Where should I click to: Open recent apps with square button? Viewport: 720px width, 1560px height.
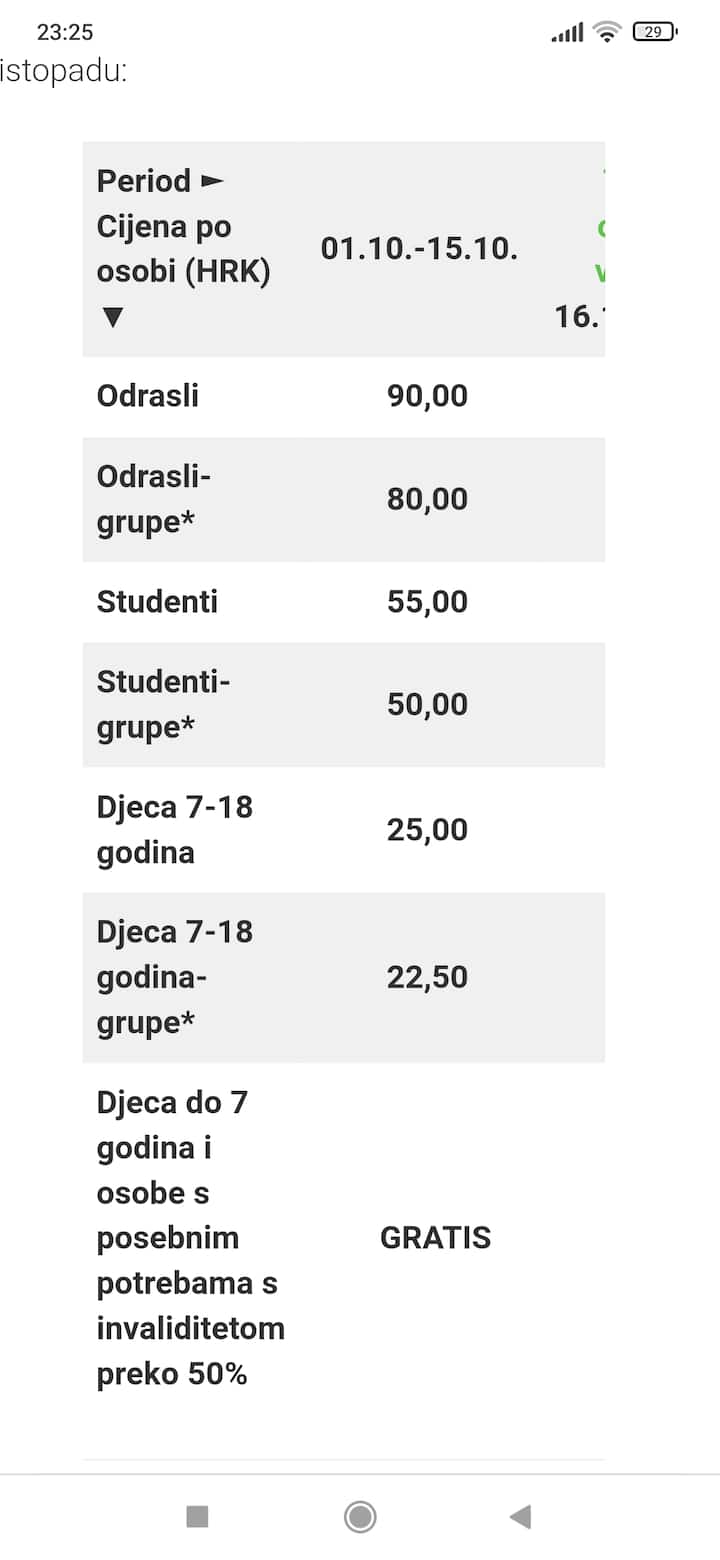click(197, 1517)
